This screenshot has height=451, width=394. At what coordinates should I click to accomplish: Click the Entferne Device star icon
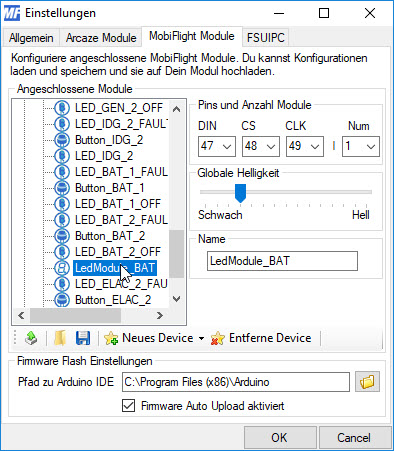218,338
